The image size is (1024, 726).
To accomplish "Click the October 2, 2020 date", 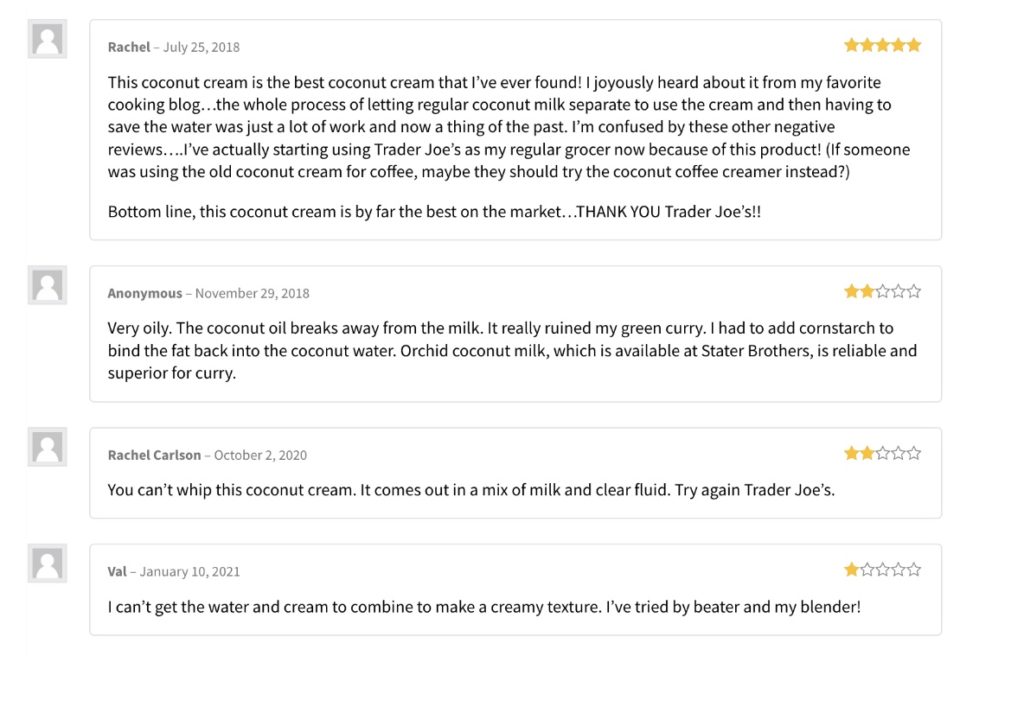I will click(260, 455).
